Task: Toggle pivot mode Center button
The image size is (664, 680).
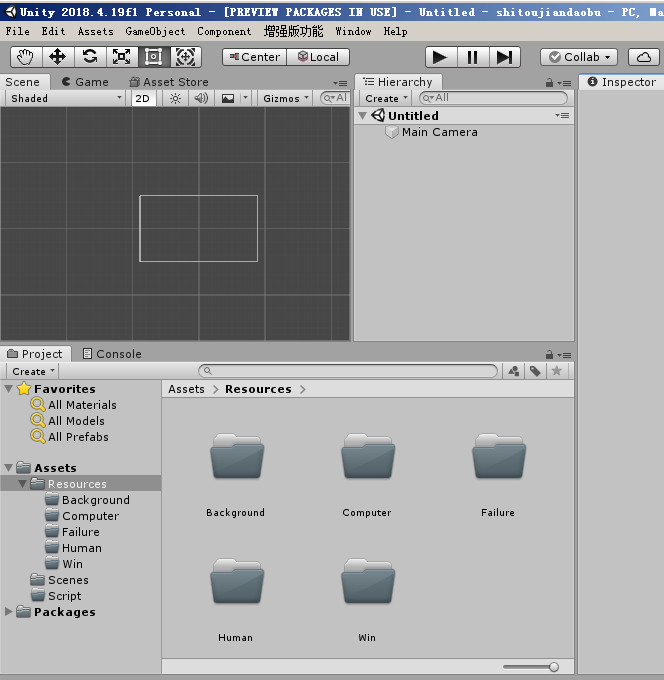Action: pos(255,57)
